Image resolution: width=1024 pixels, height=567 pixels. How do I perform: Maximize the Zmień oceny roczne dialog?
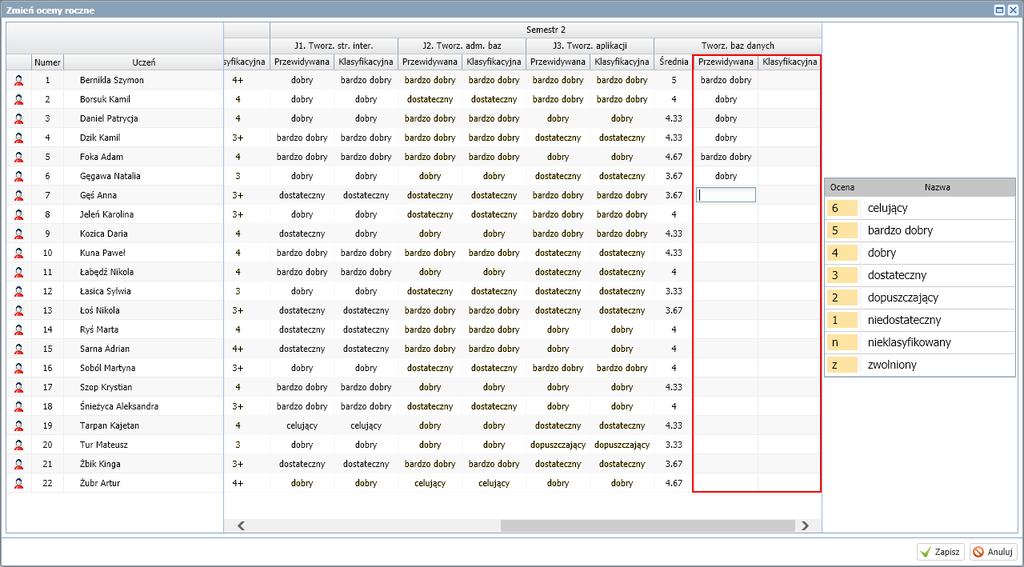[1000, 10]
